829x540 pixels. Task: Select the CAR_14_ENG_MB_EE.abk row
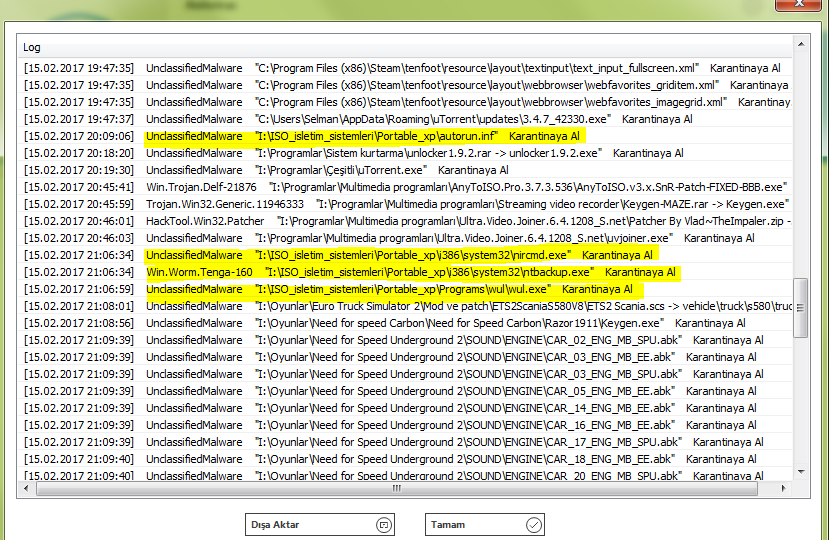[x=406, y=408]
